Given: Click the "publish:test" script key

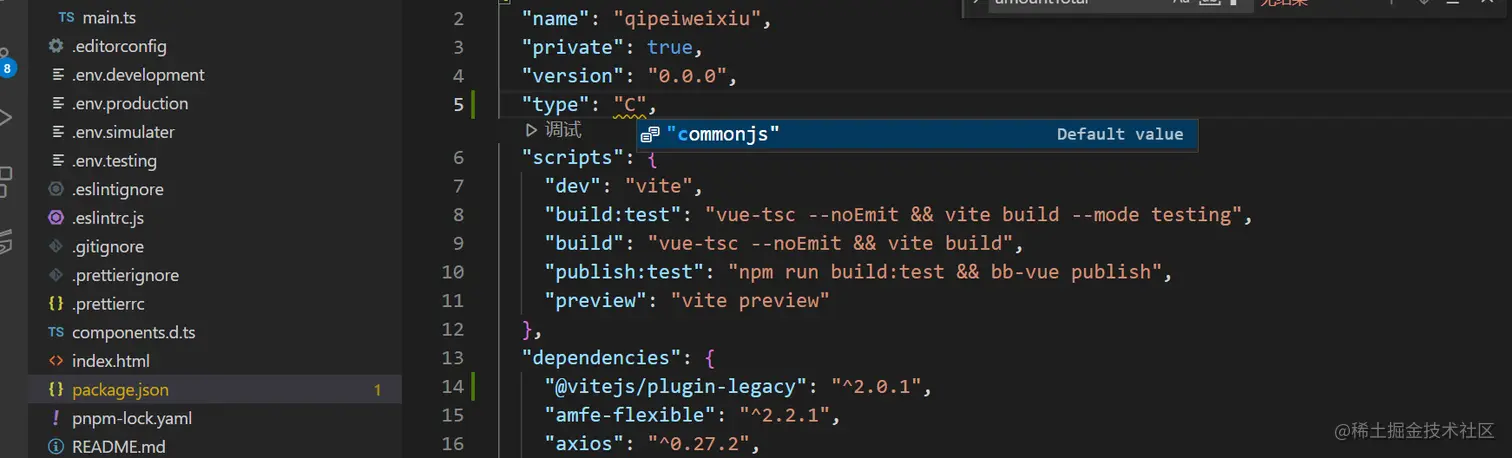Looking at the screenshot, I should pyautogui.click(x=624, y=272).
